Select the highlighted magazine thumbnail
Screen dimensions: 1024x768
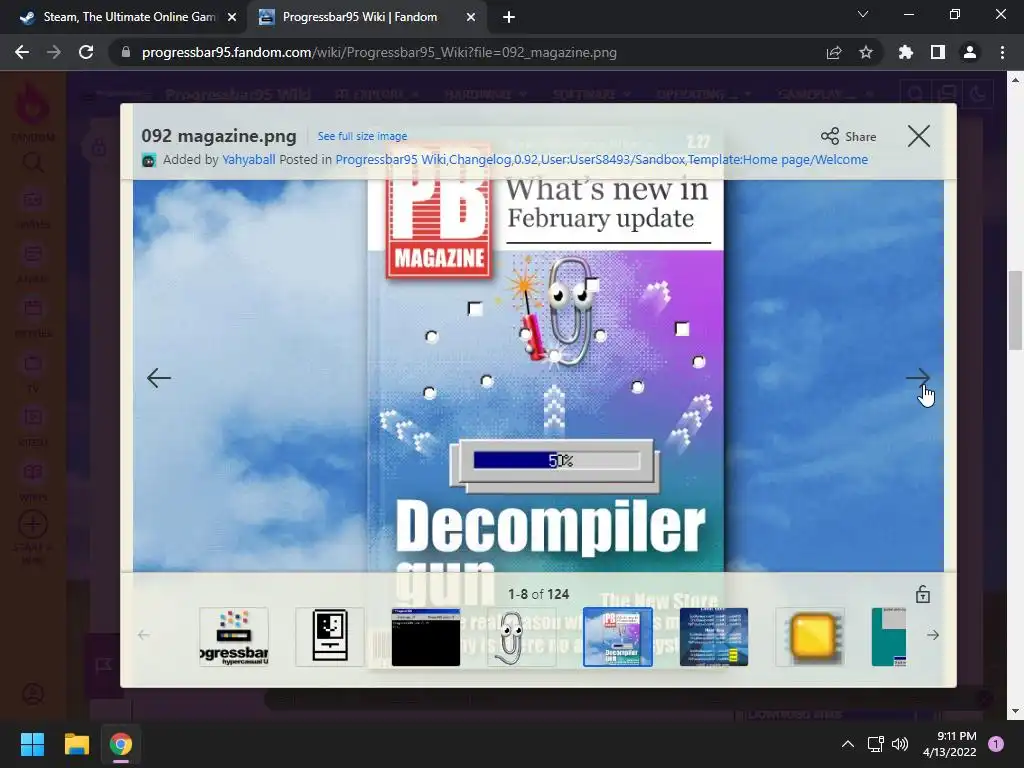(x=618, y=637)
